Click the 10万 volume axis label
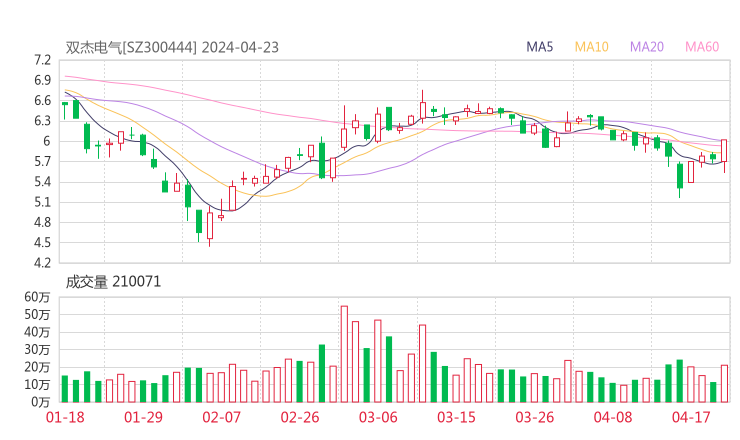 pyautogui.click(x=37, y=384)
